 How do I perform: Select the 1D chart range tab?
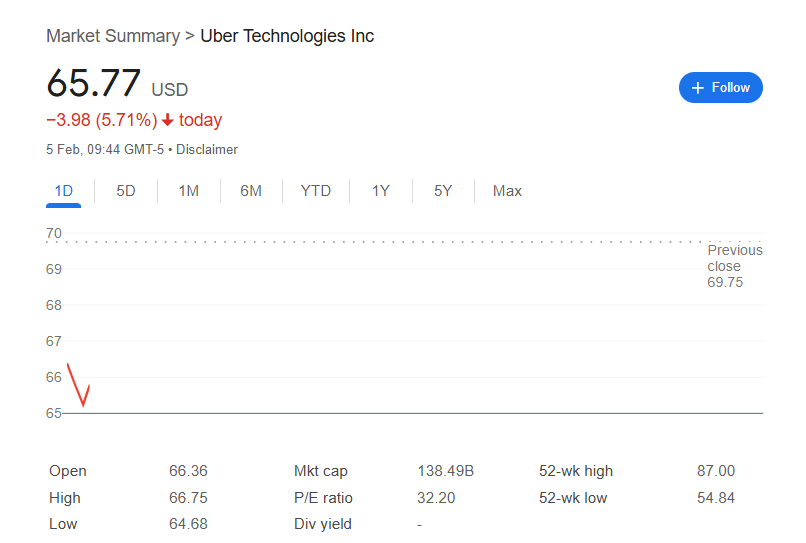[63, 191]
